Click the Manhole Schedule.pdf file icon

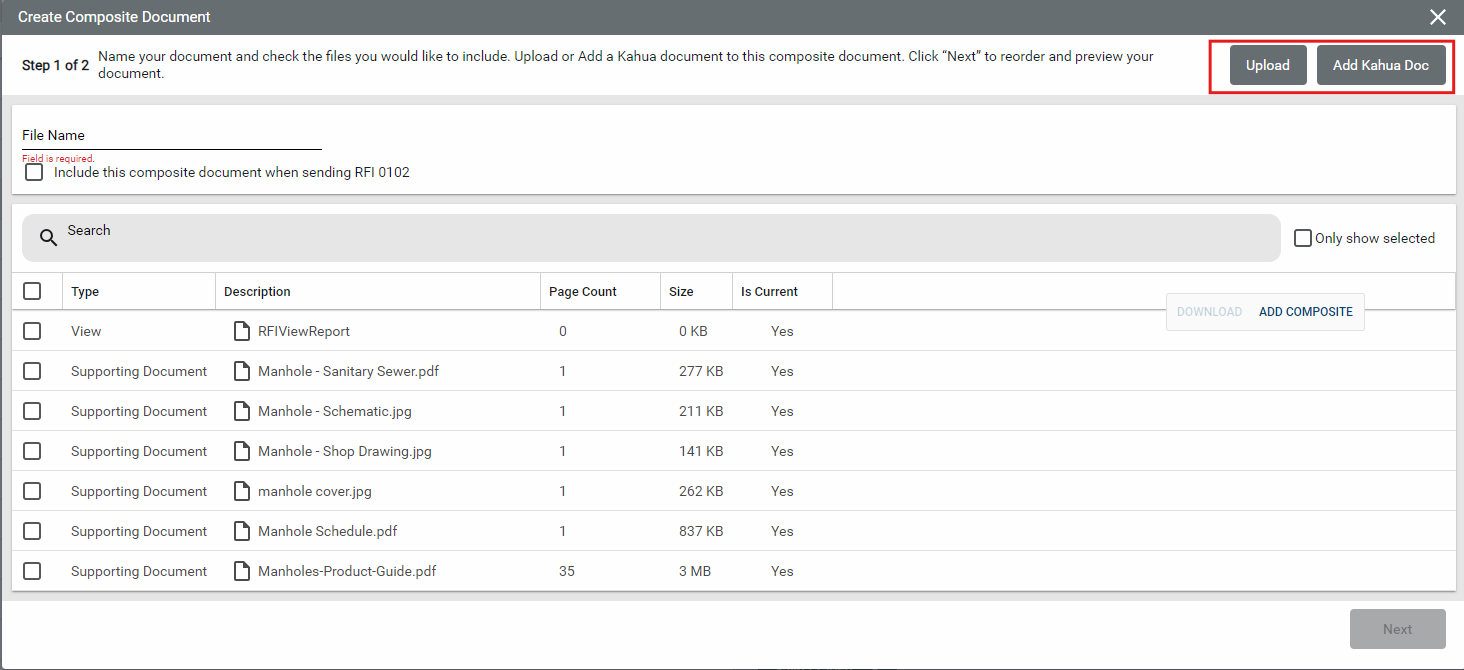coord(241,531)
